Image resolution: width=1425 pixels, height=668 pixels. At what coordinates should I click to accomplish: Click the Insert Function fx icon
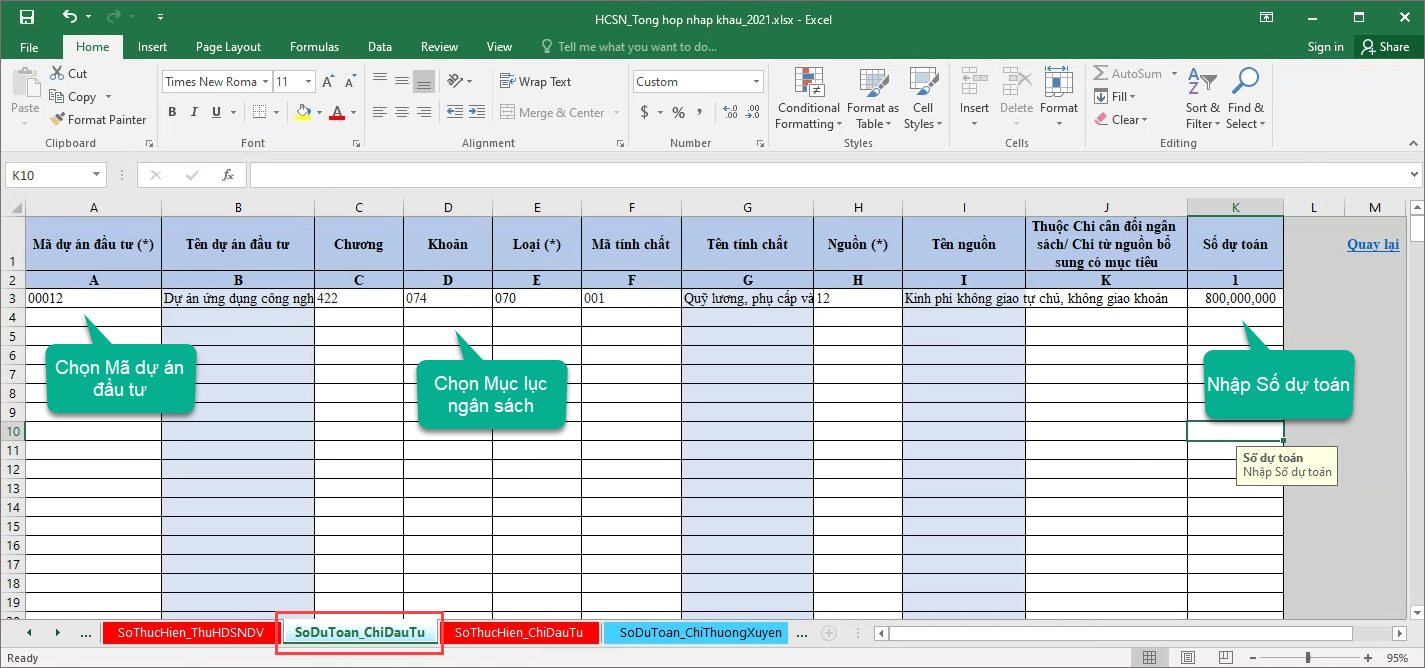[x=228, y=175]
